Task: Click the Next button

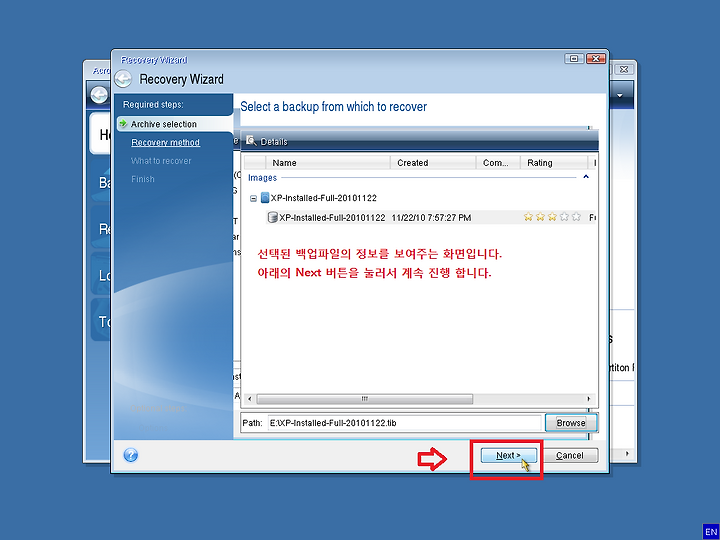Action: click(x=509, y=456)
